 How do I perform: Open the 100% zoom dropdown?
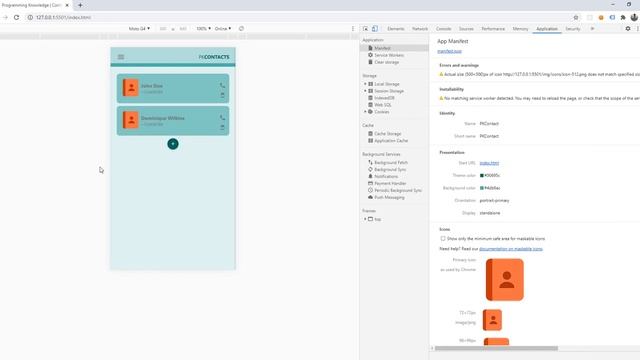[204, 29]
